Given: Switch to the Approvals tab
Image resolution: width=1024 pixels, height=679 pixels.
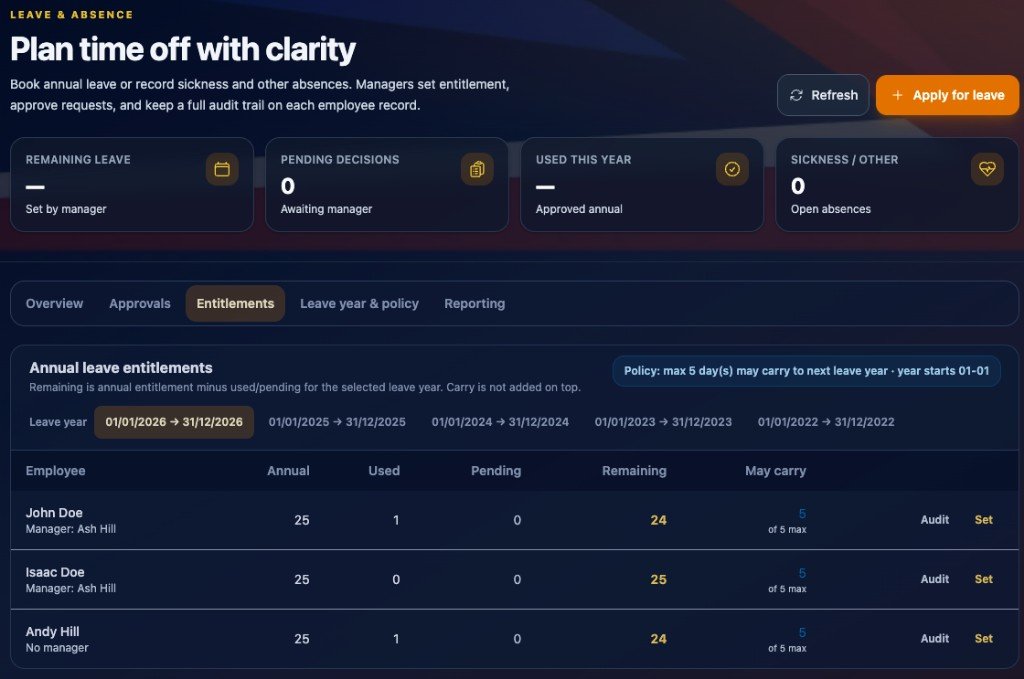Looking at the screenshot, I should [140, 304].
